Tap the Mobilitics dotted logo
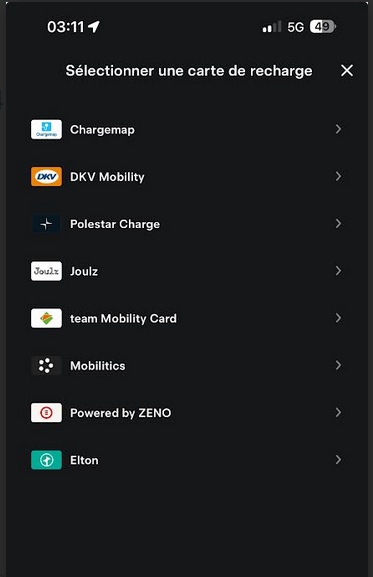The width and height of the screenshot is (373, 577). 46,365
